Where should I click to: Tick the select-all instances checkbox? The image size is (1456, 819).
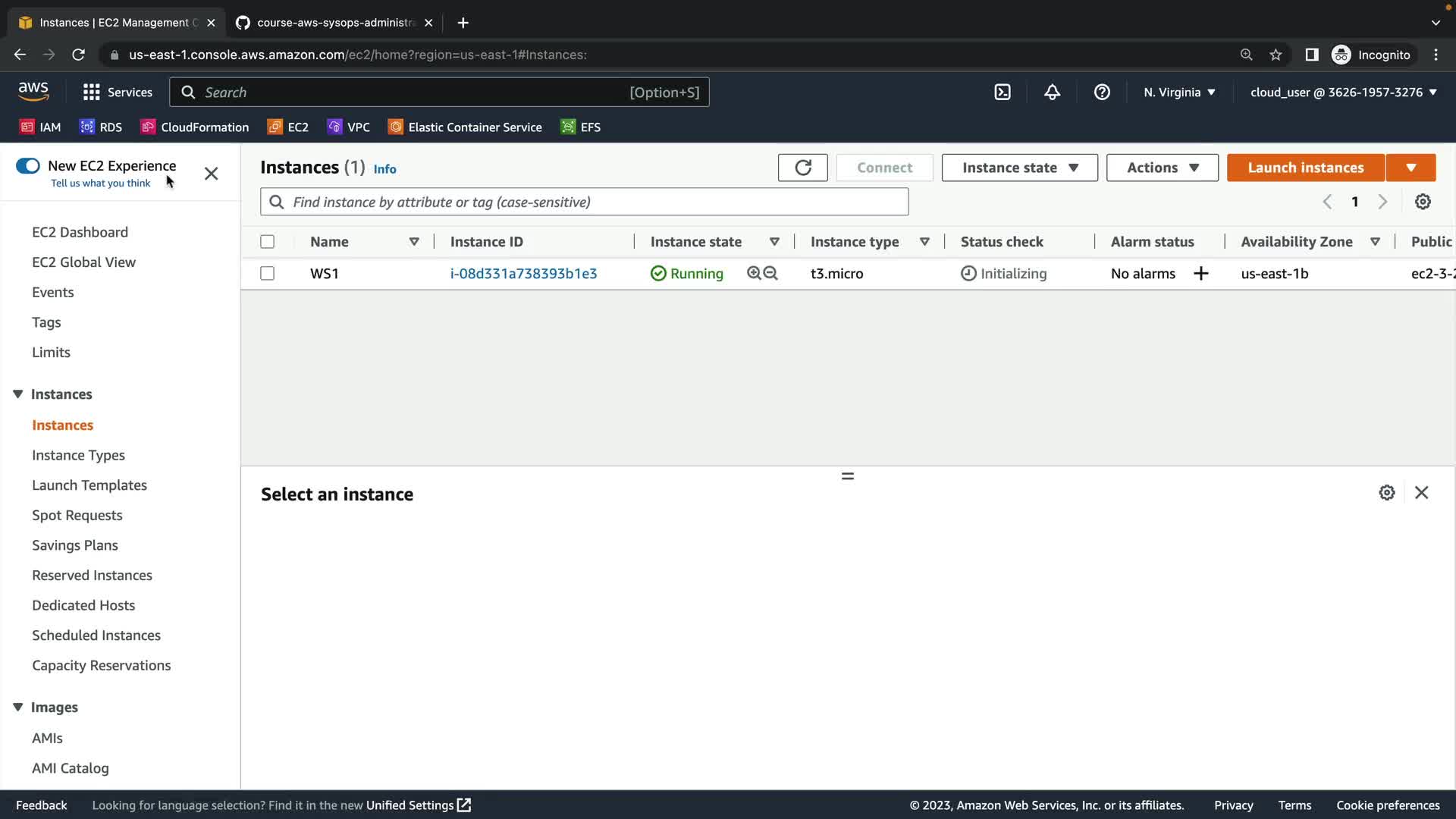[267, 242]
